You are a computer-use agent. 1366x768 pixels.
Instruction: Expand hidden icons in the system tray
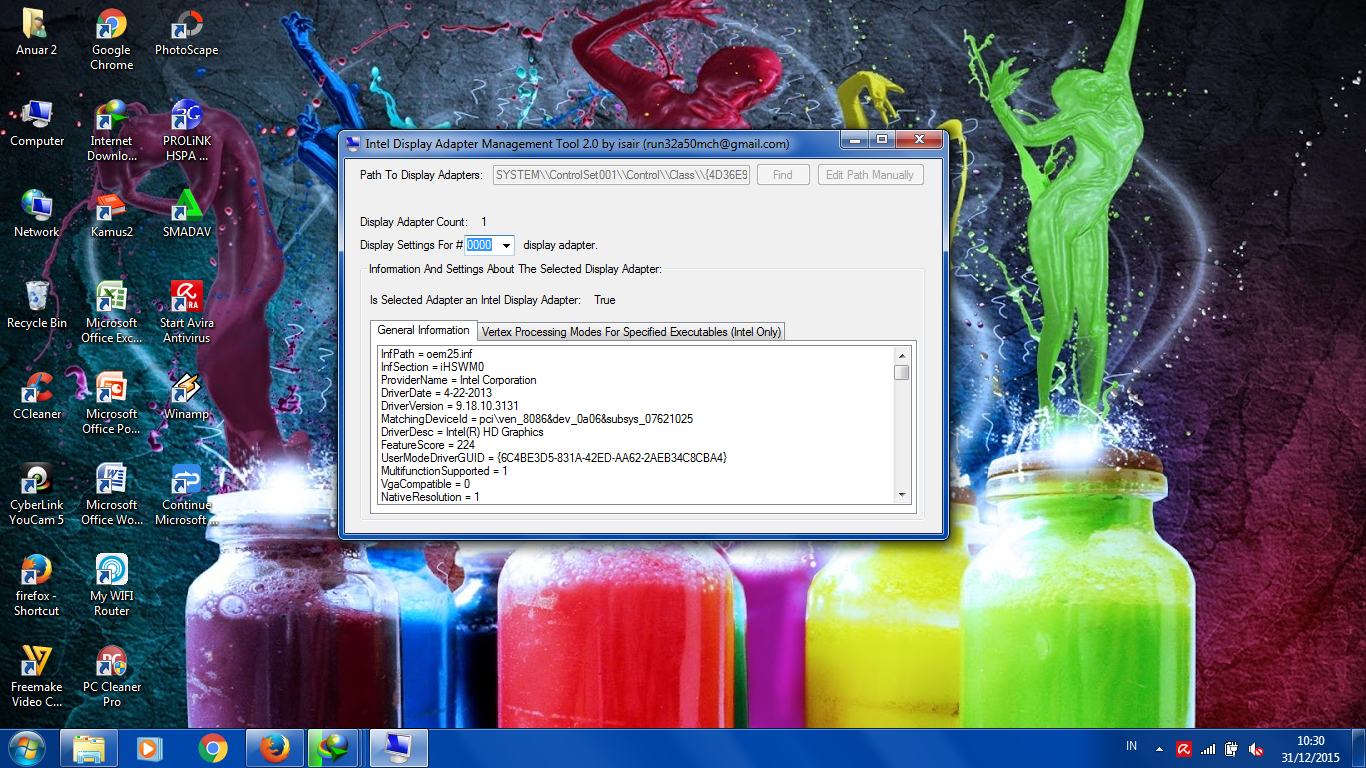(1160, 747)
